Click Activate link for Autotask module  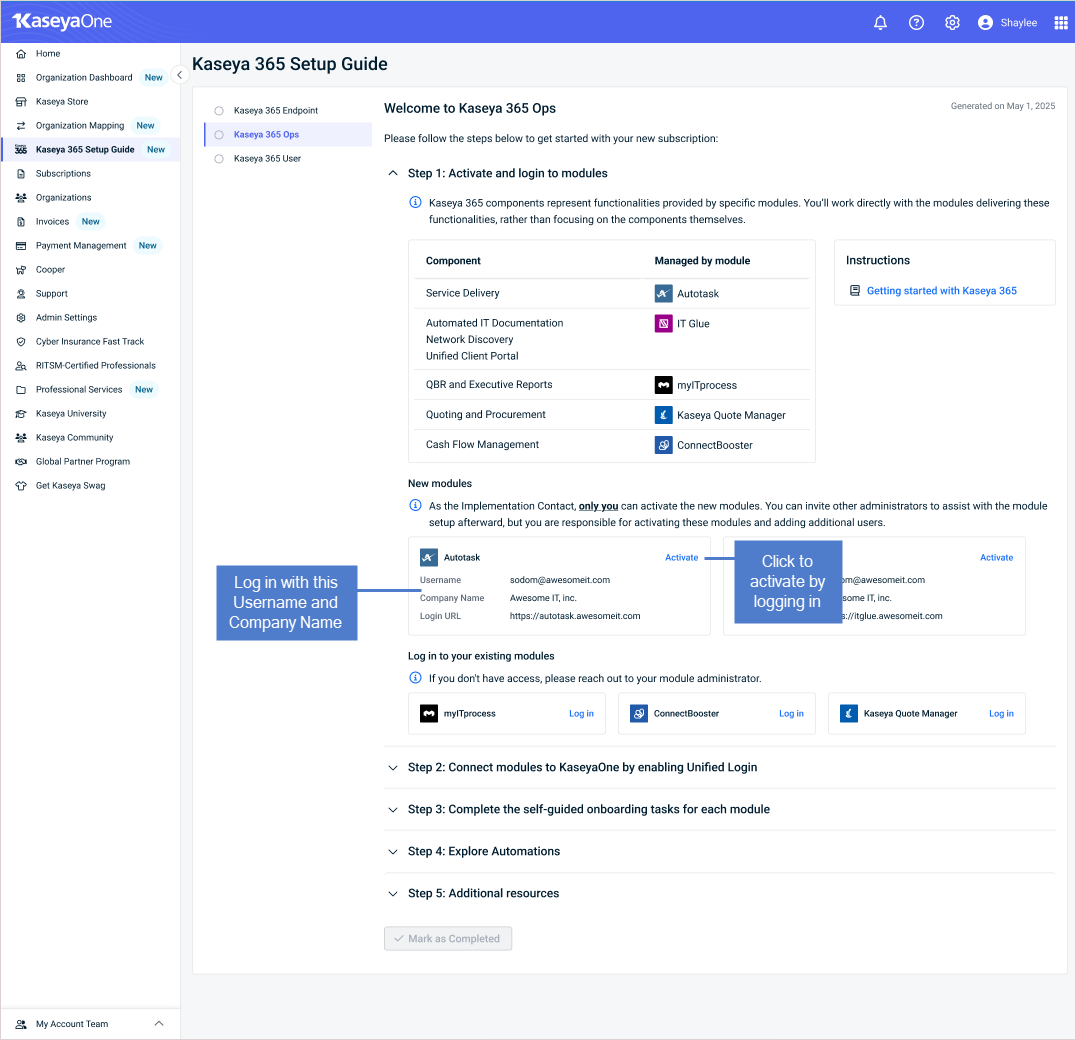tap(681, 558)
